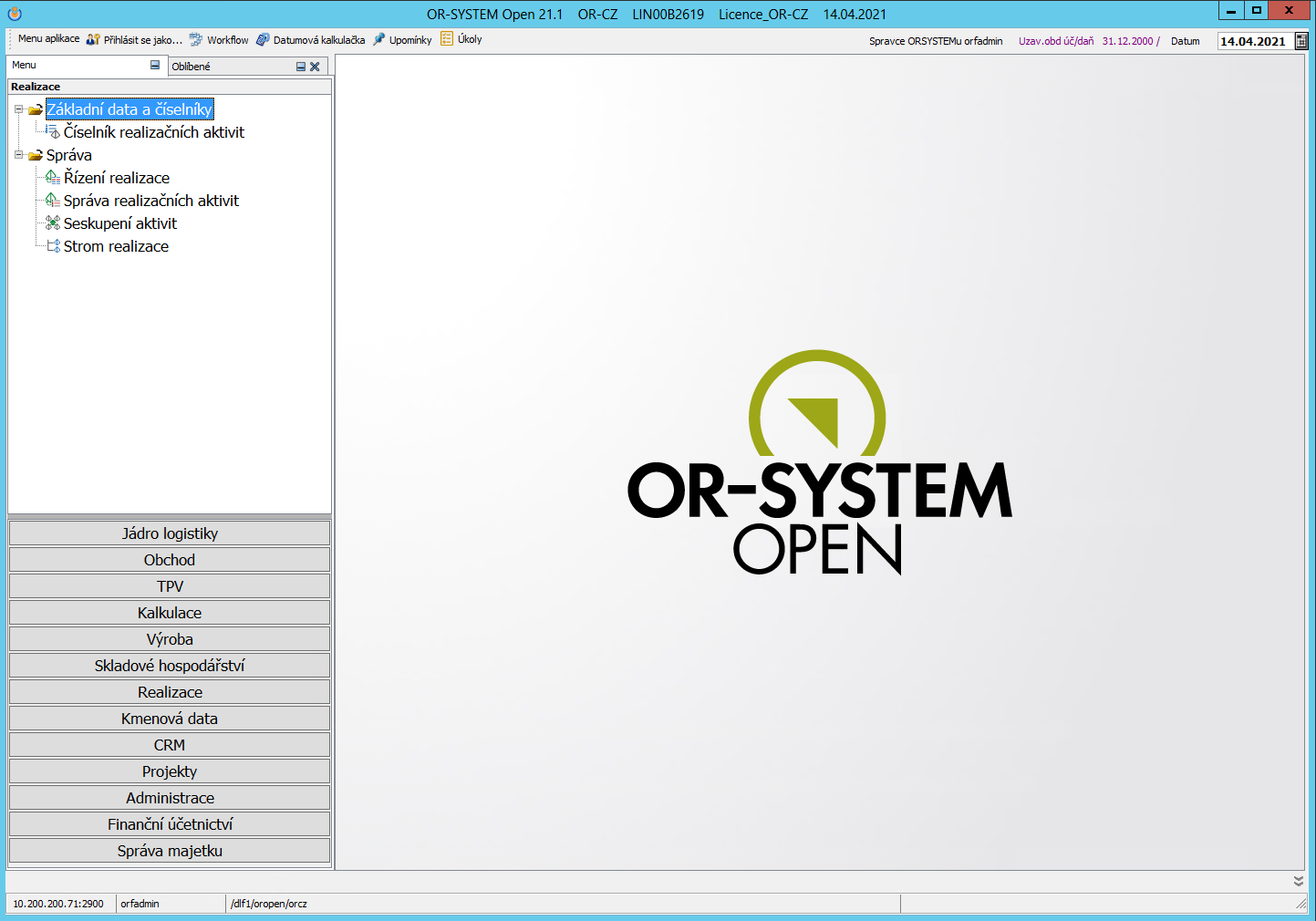Open the Workflow gear icon
This screenshot has height=921, width=1316.
point(196,39)
